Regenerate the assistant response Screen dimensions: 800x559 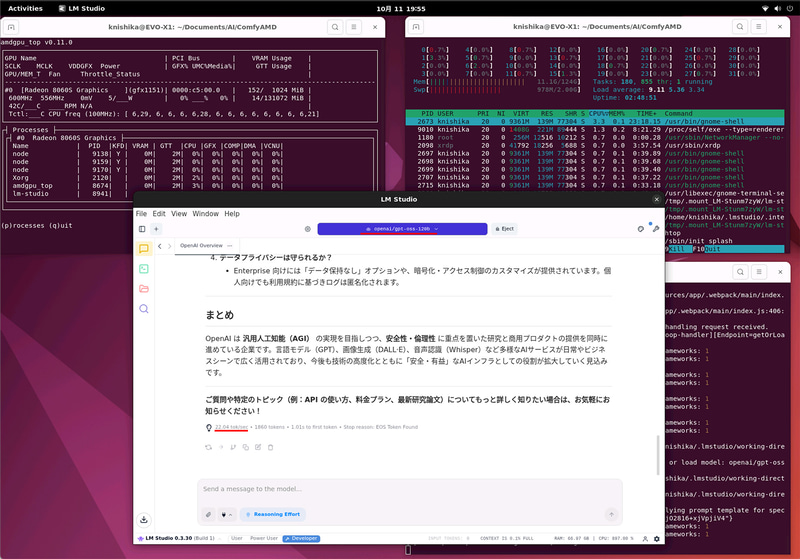coord(208,447)
